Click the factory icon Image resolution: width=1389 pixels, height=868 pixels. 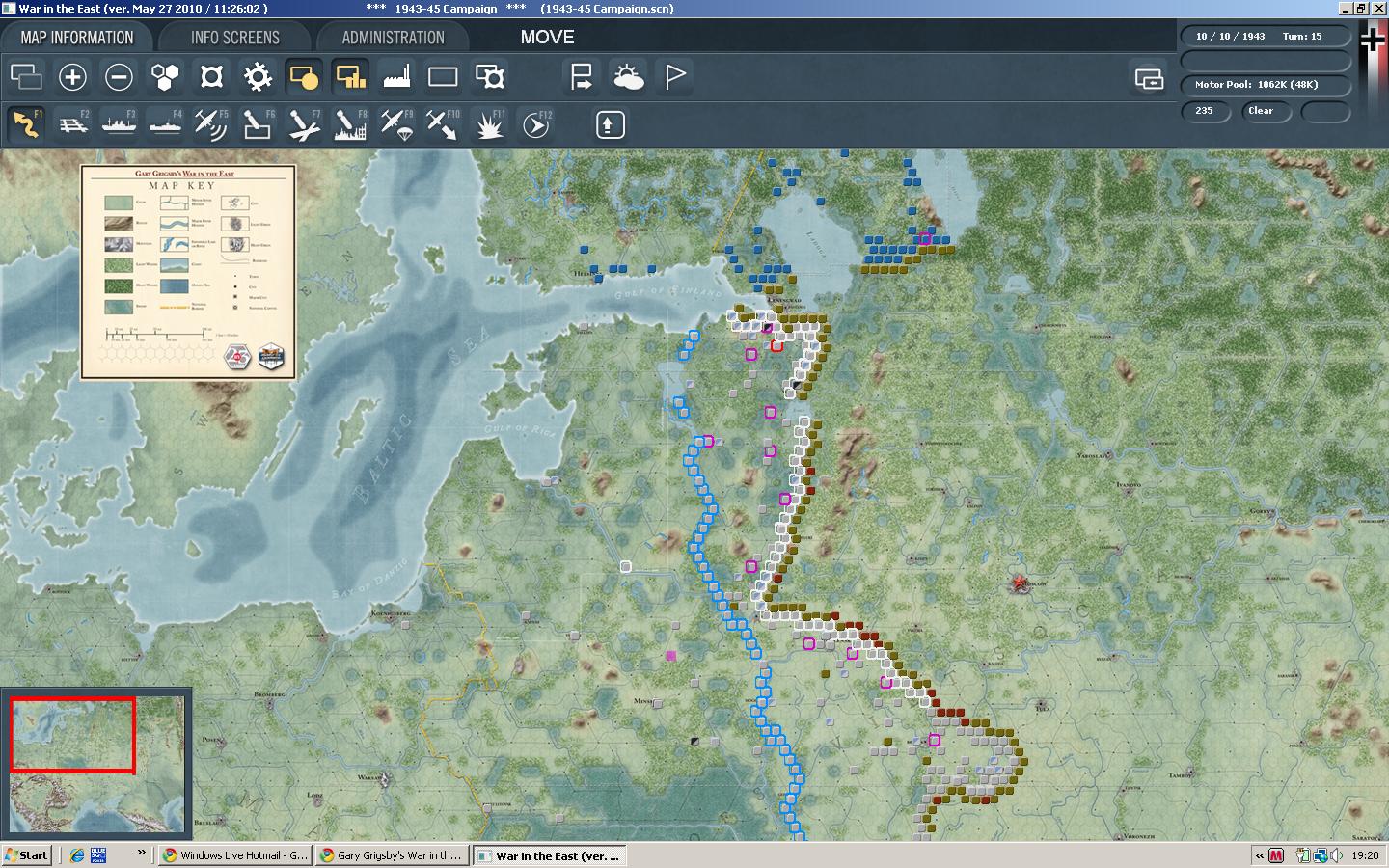(x=396, y=76)
